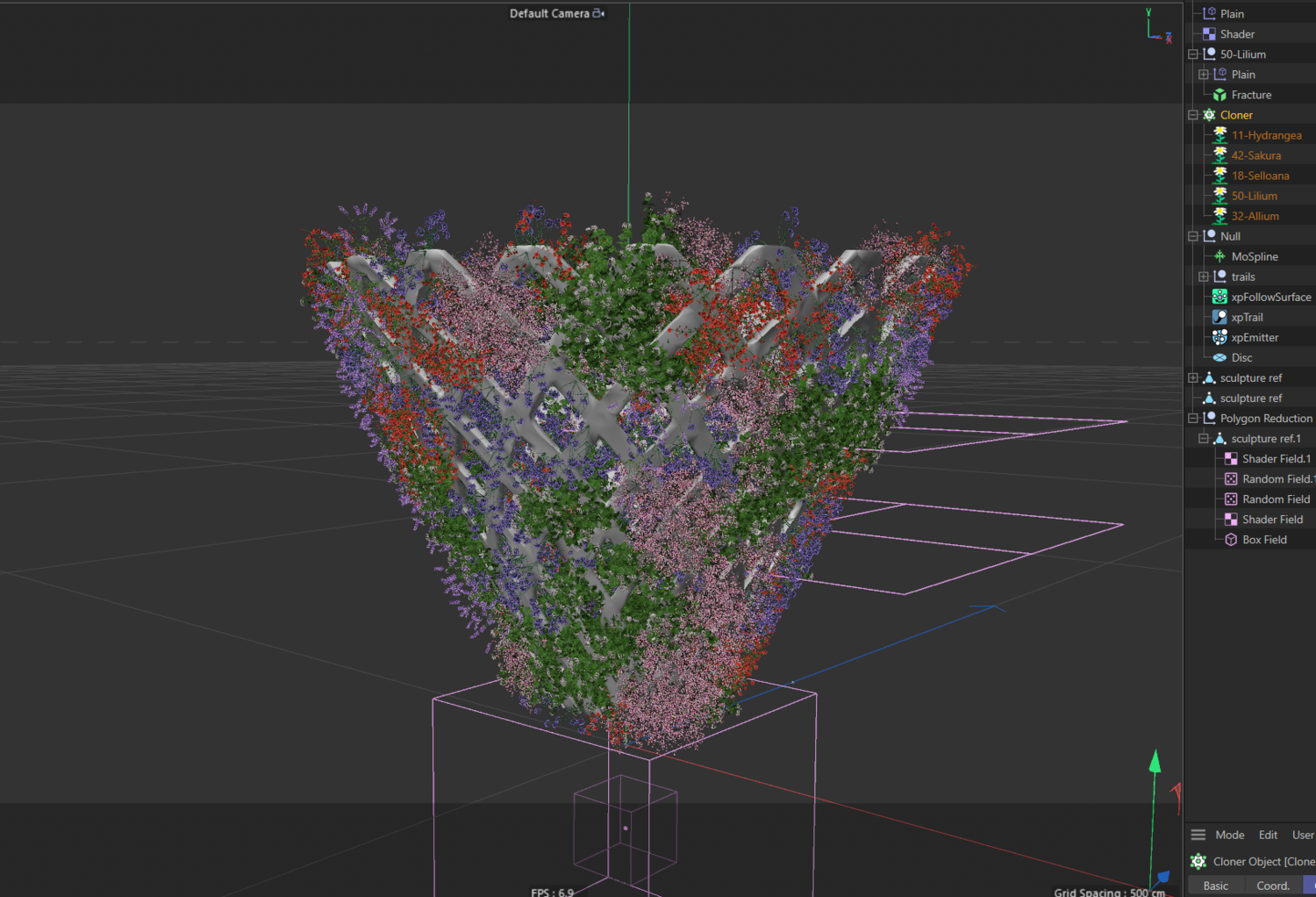Collapse the Cloner hierarchy
This screenshot has height=897, width=1316.
point(1193,115)
